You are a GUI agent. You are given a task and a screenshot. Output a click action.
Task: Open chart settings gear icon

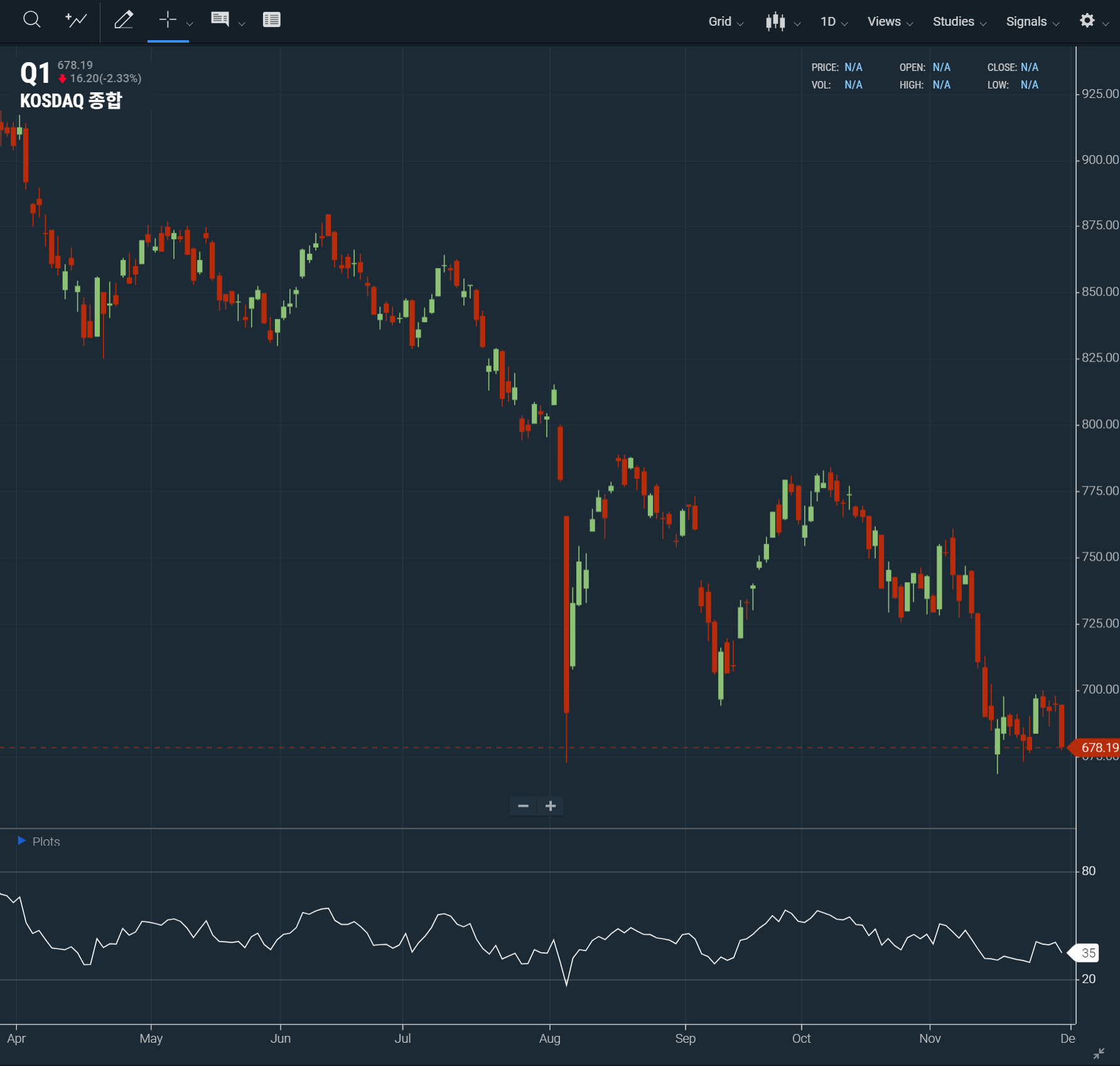click(1087, 21)
